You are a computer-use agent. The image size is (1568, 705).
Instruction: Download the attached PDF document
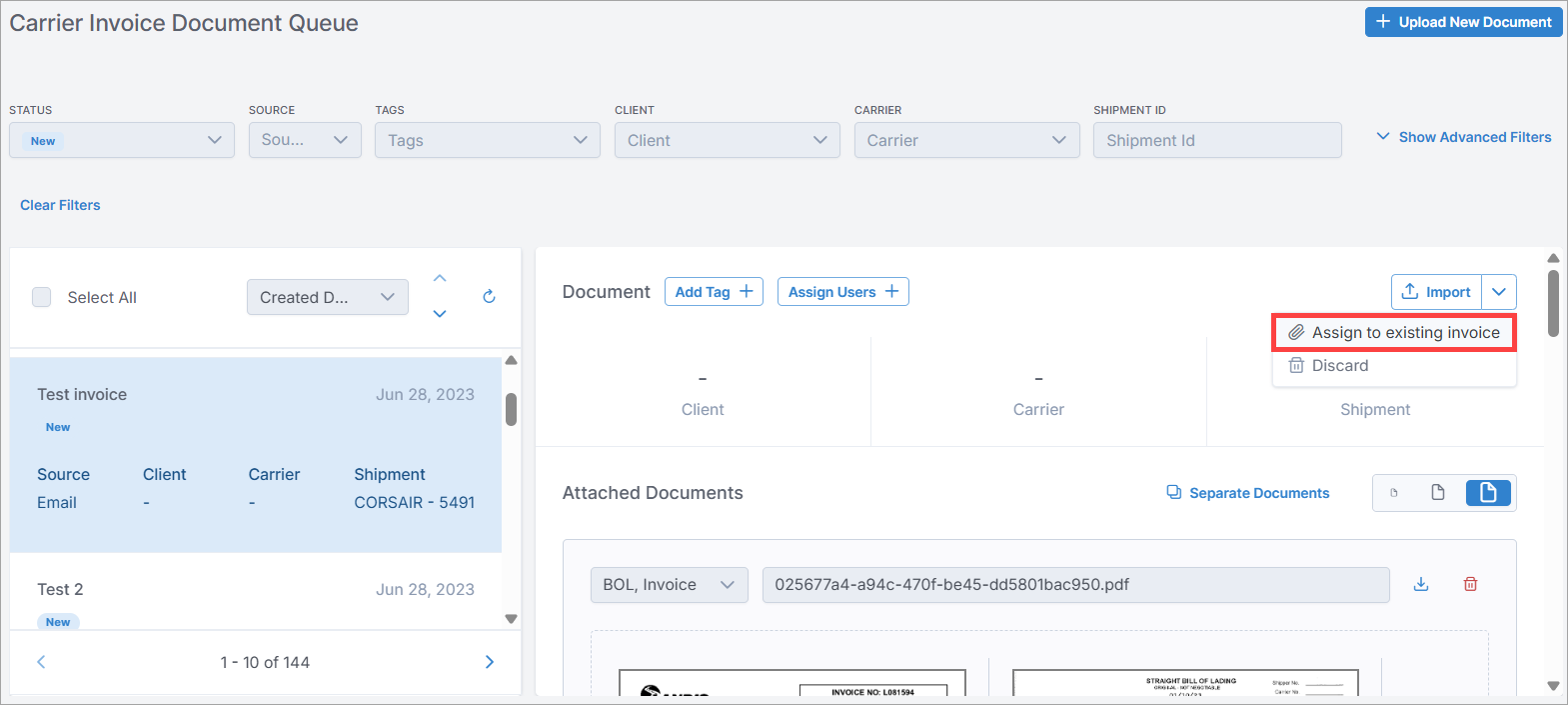point(1421,584)
